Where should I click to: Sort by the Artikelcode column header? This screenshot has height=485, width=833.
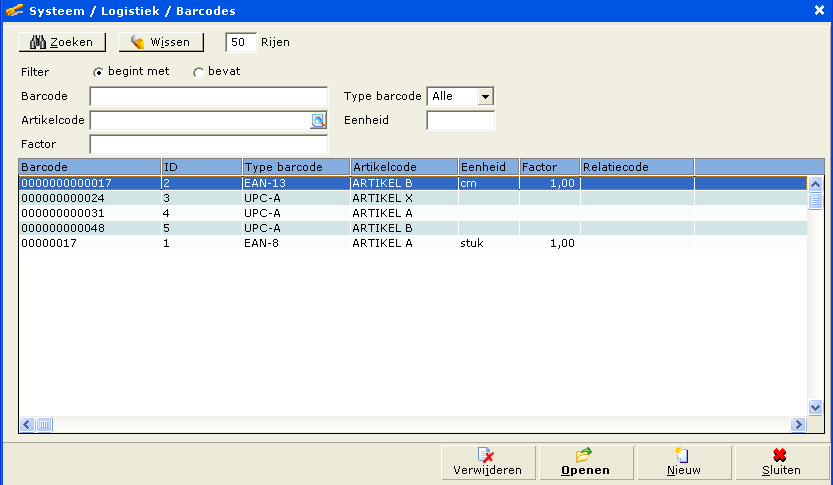click(x=403, y=167)
